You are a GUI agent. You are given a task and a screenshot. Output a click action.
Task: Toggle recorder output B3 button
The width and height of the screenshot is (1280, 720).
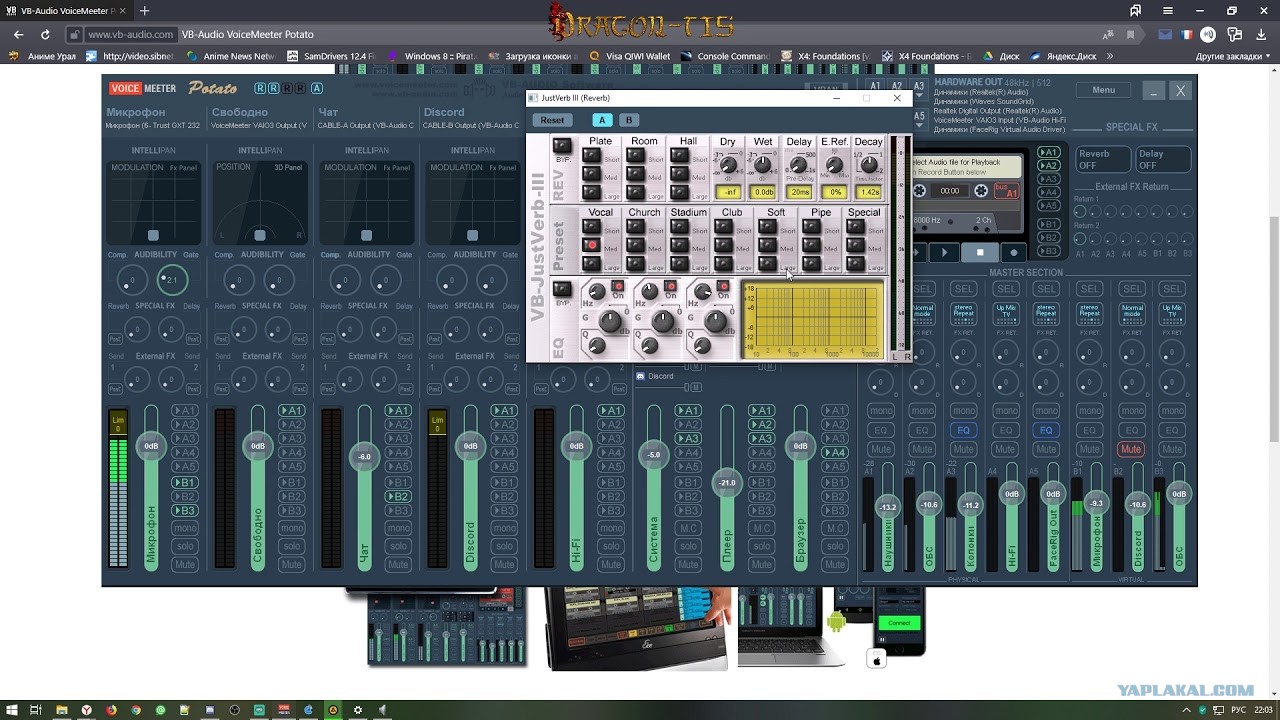pos(1048,251)
